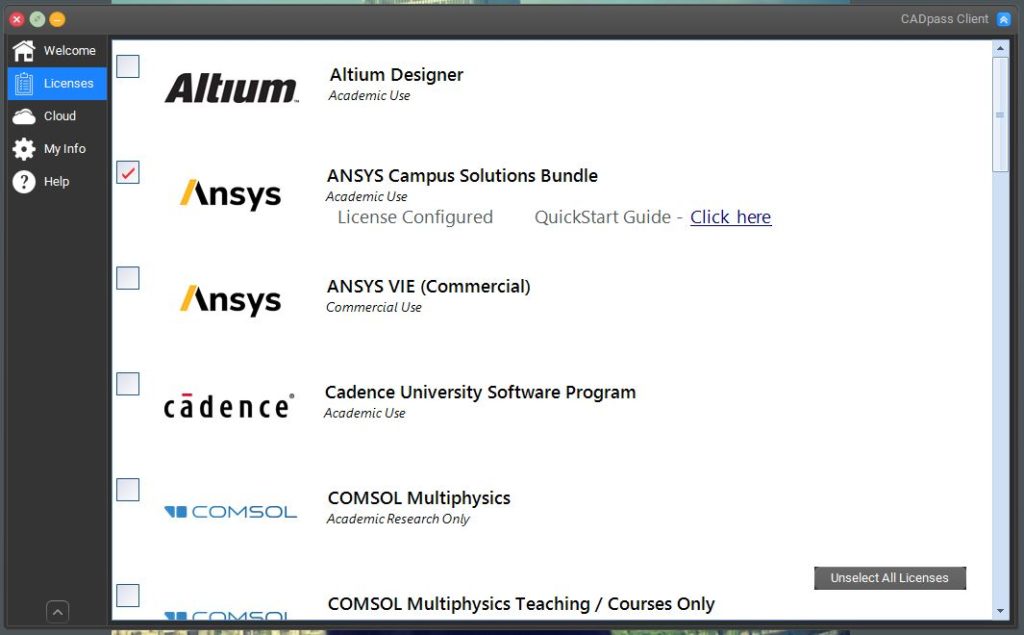Click 'Academic Research Only' label
The height and width of the screenshot is (635, 1024).
398,519
